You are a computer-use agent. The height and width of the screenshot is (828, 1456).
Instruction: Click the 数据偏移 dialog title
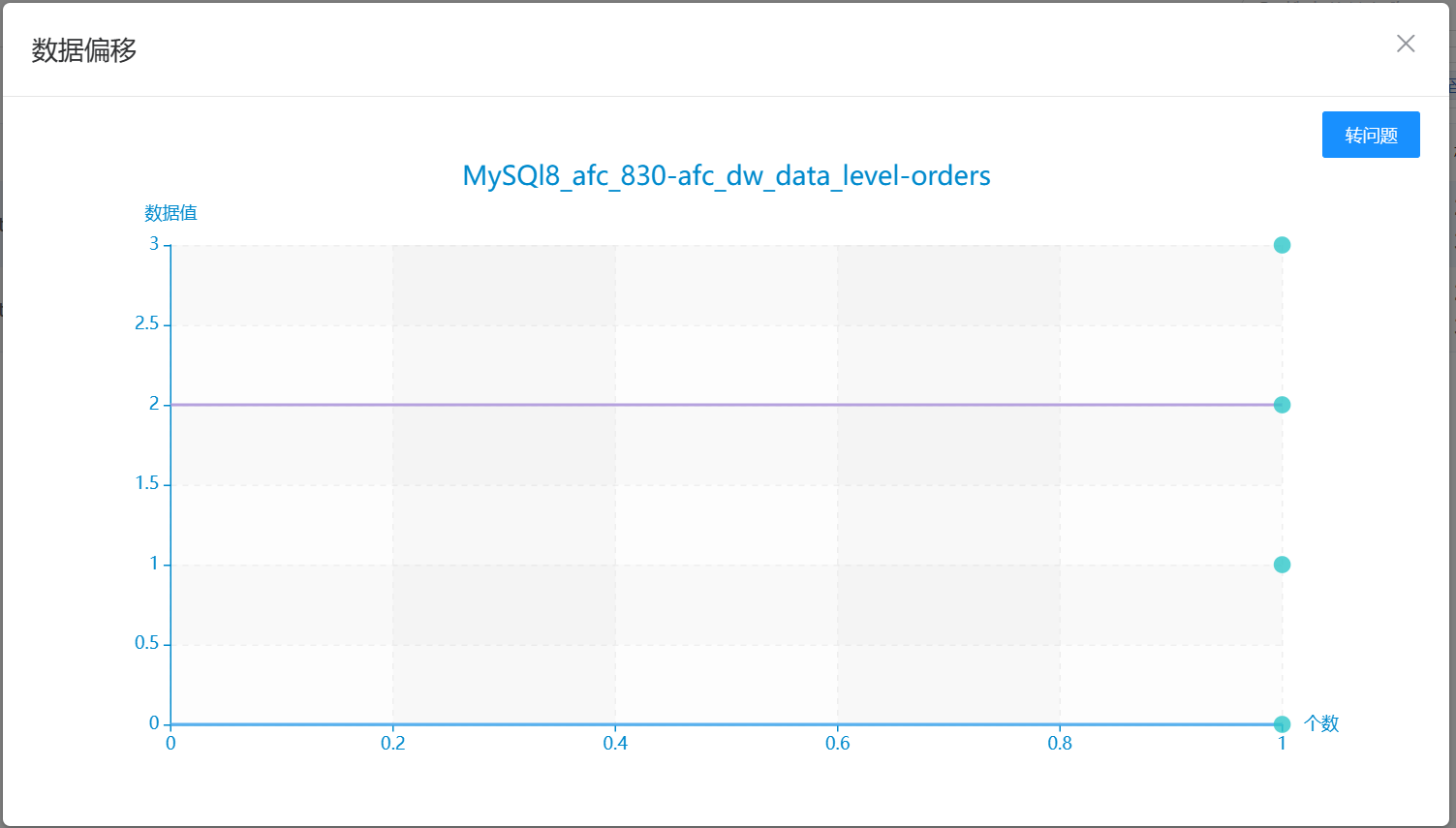coord(84,50)
